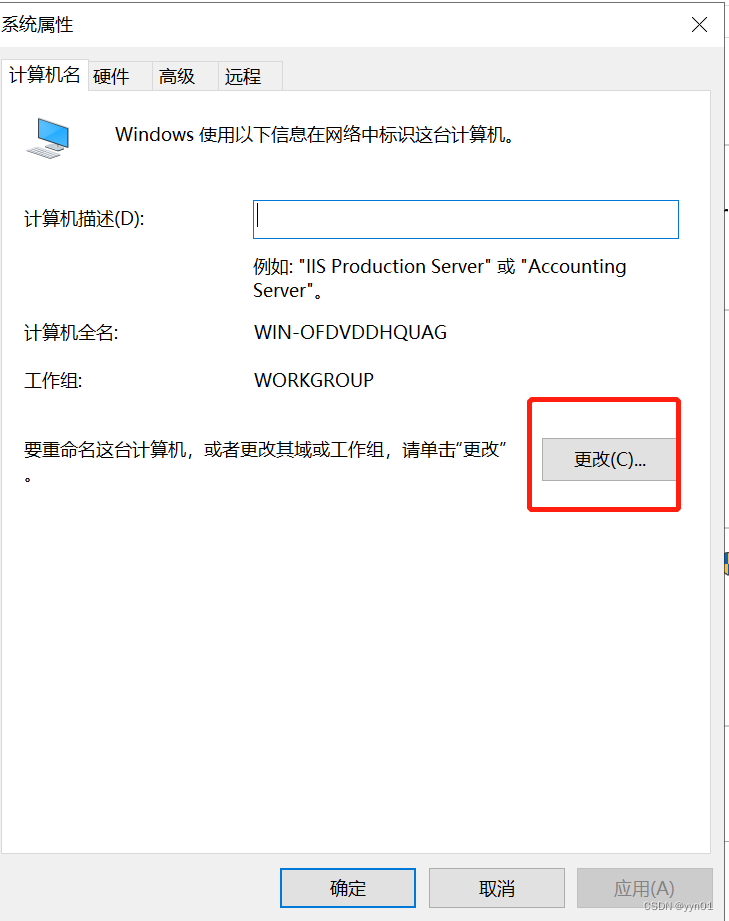Click the 计算机名 tab
729x921 pixels.
tap(45, 75)
